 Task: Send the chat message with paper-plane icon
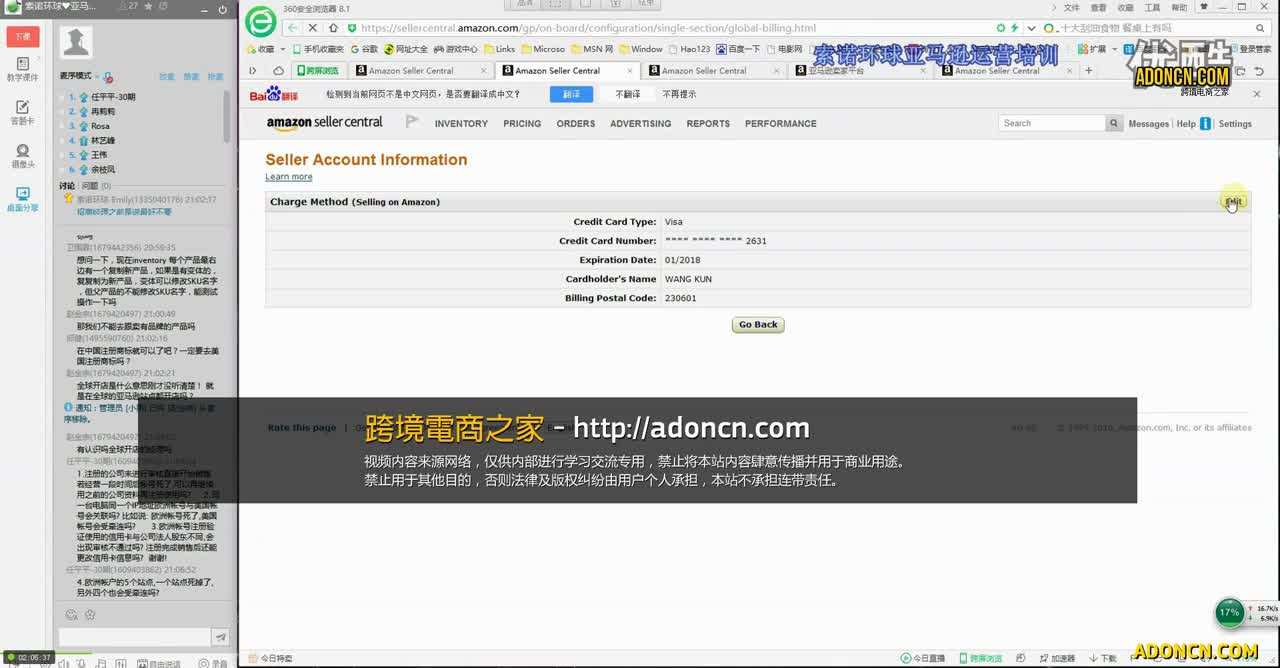coord(221,637)
